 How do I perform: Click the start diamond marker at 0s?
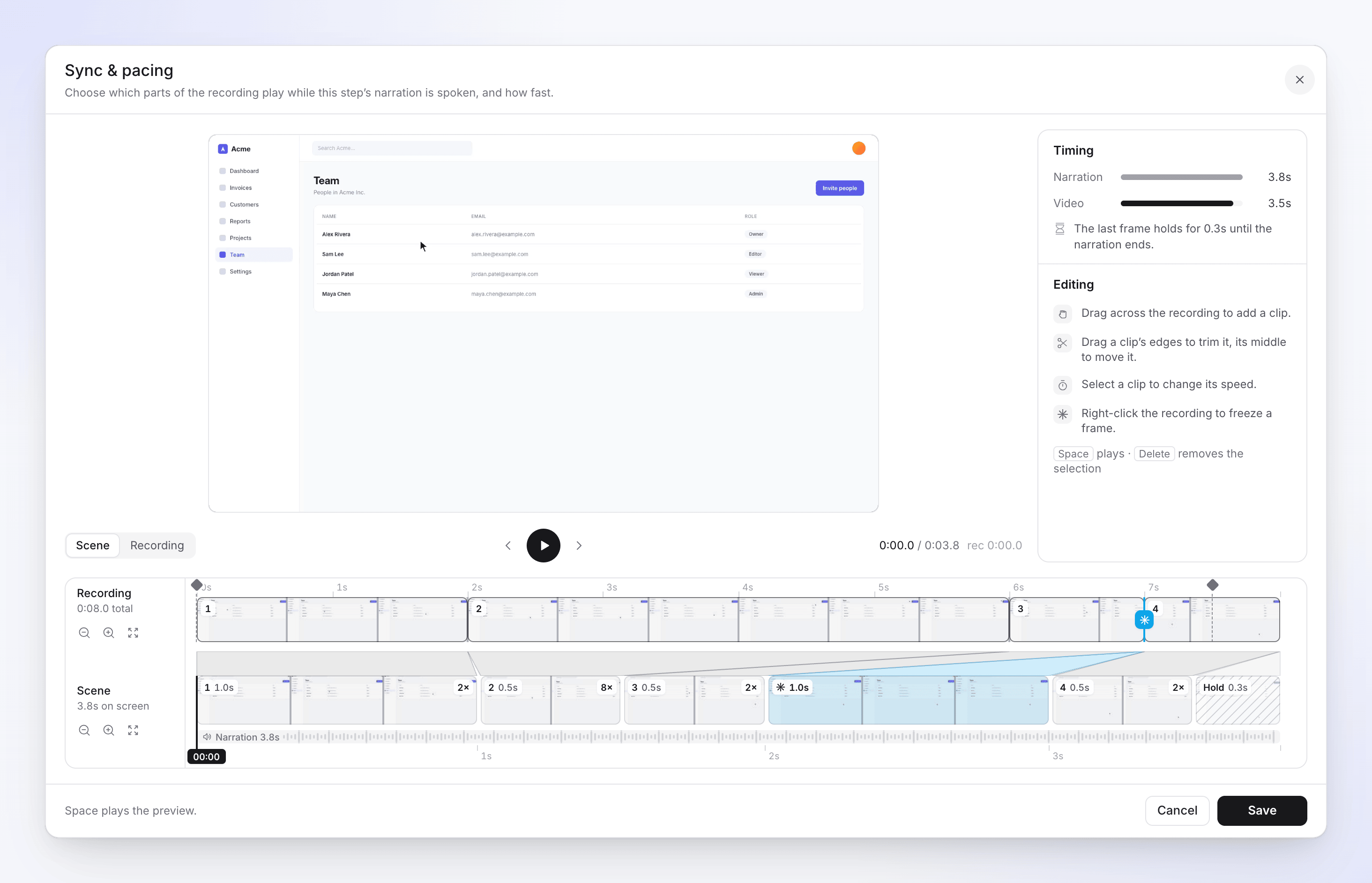tap(197, 585)
